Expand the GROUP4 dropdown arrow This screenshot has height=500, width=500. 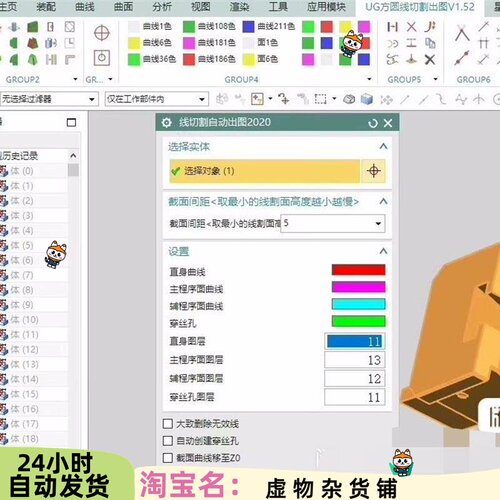click(x=369, y=79)
